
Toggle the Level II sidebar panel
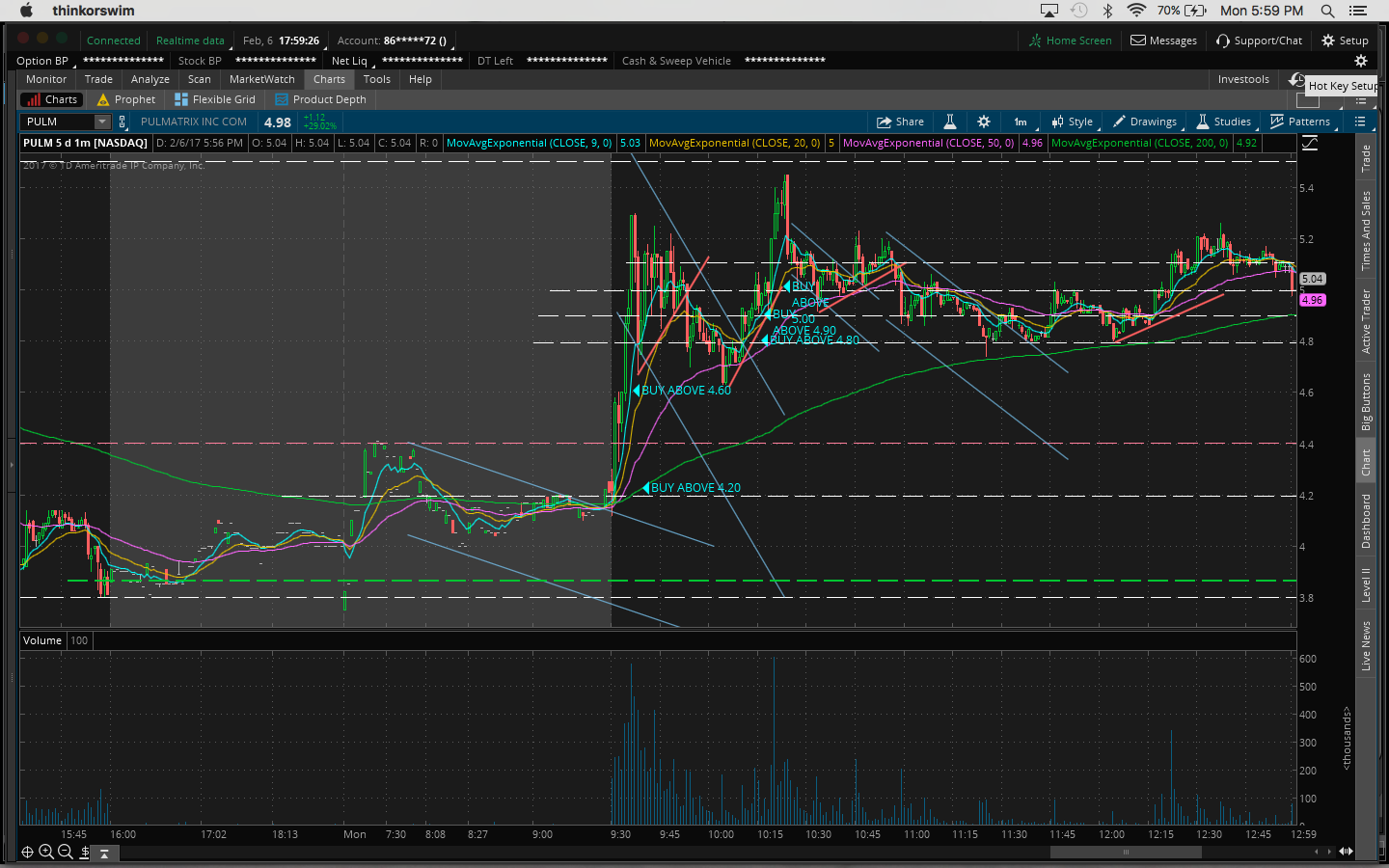pos(1366,585)
